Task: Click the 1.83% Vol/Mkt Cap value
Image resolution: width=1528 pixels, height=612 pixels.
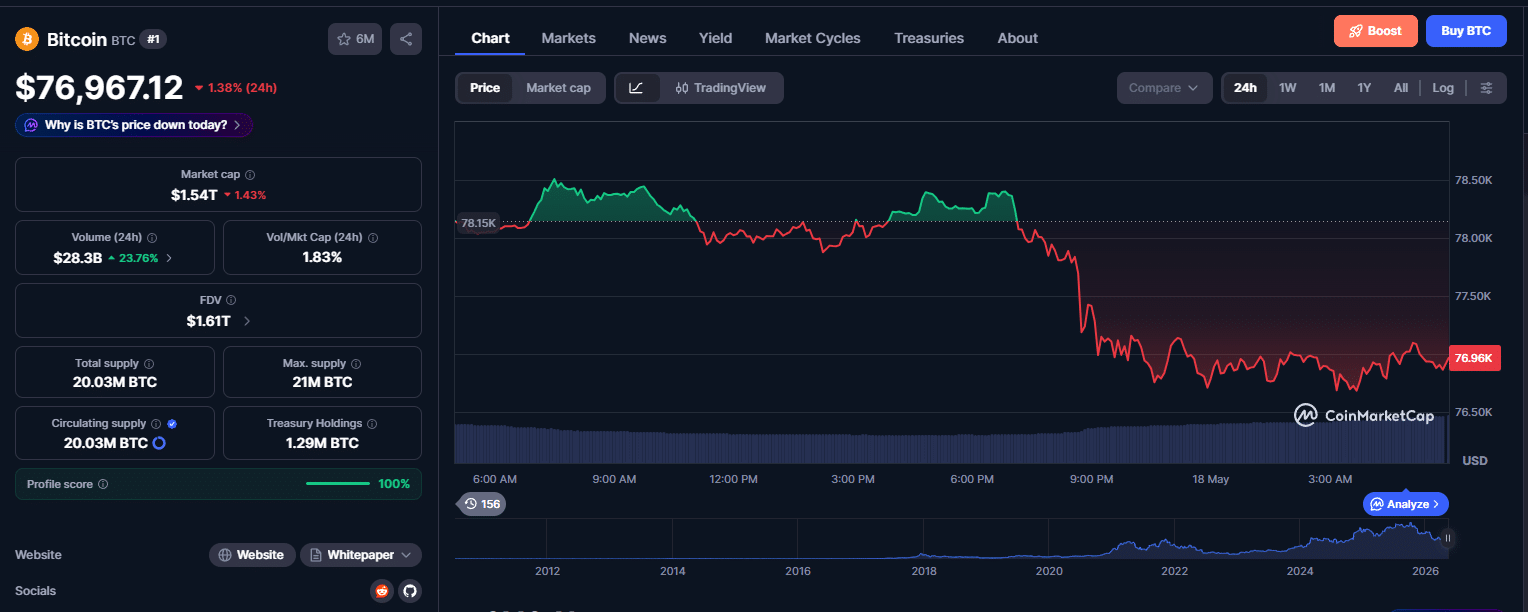Action: (x=322, y=257)
